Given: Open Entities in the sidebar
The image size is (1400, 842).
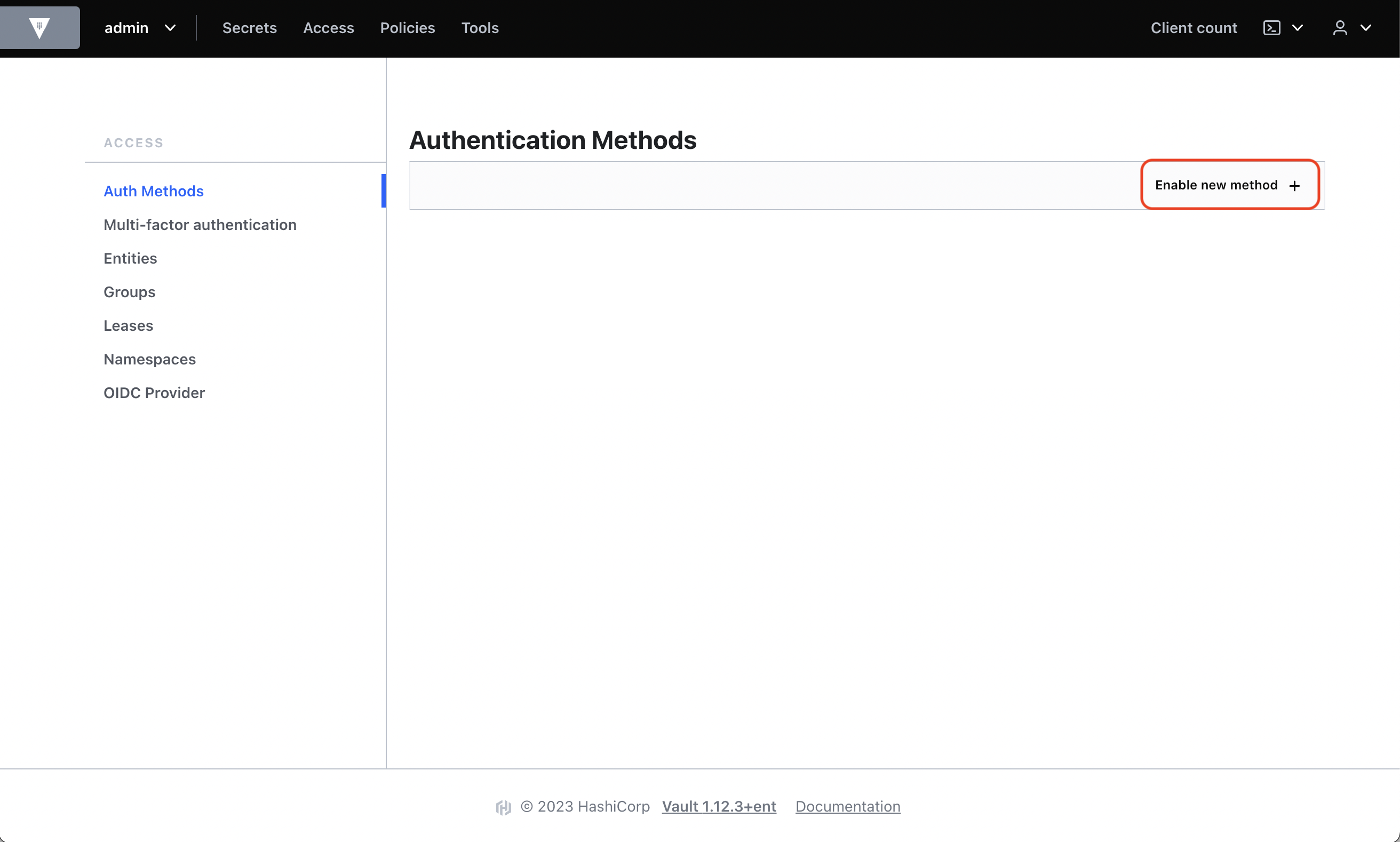Looking at the screenshot, I should coord(130,258).
